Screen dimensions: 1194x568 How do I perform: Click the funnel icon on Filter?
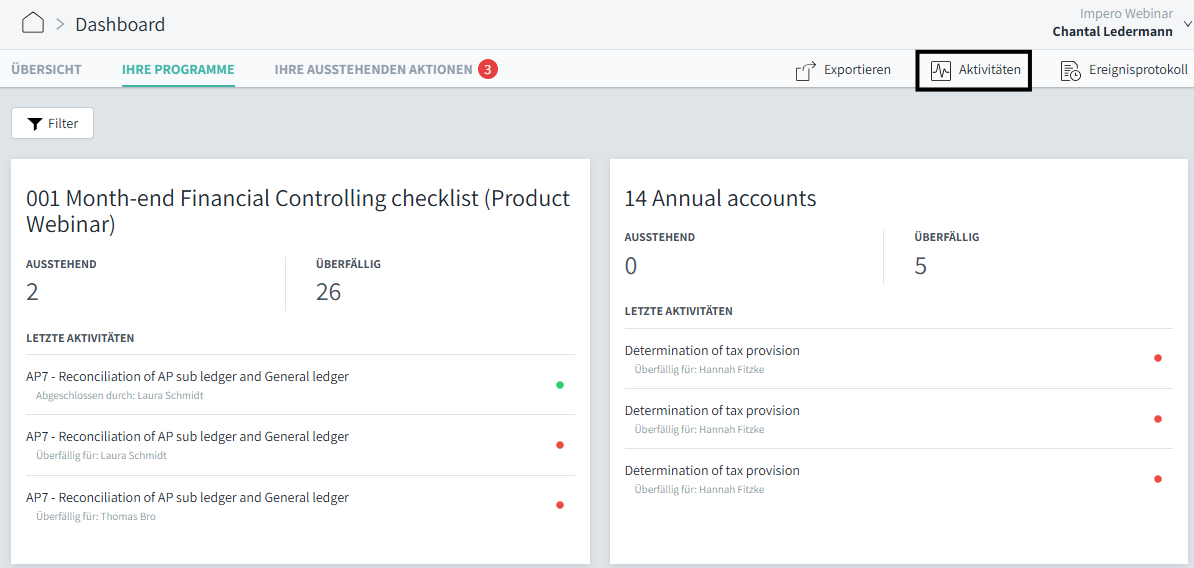click(x=35, y=124)
